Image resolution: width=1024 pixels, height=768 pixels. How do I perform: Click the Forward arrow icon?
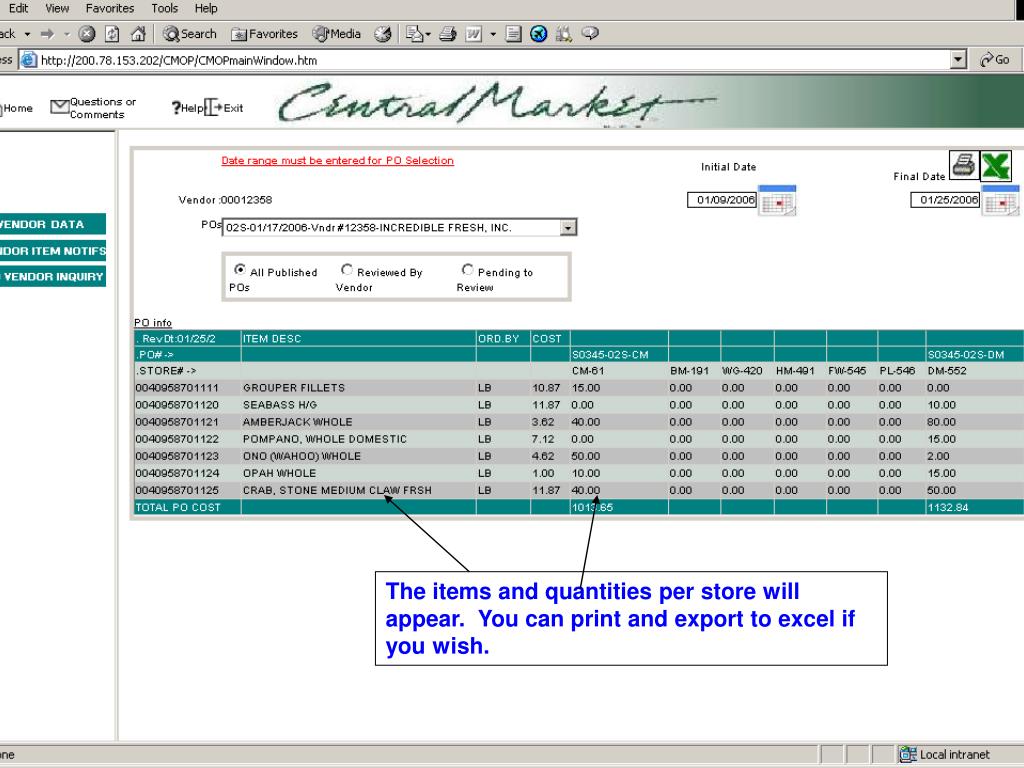pos(47,33)
